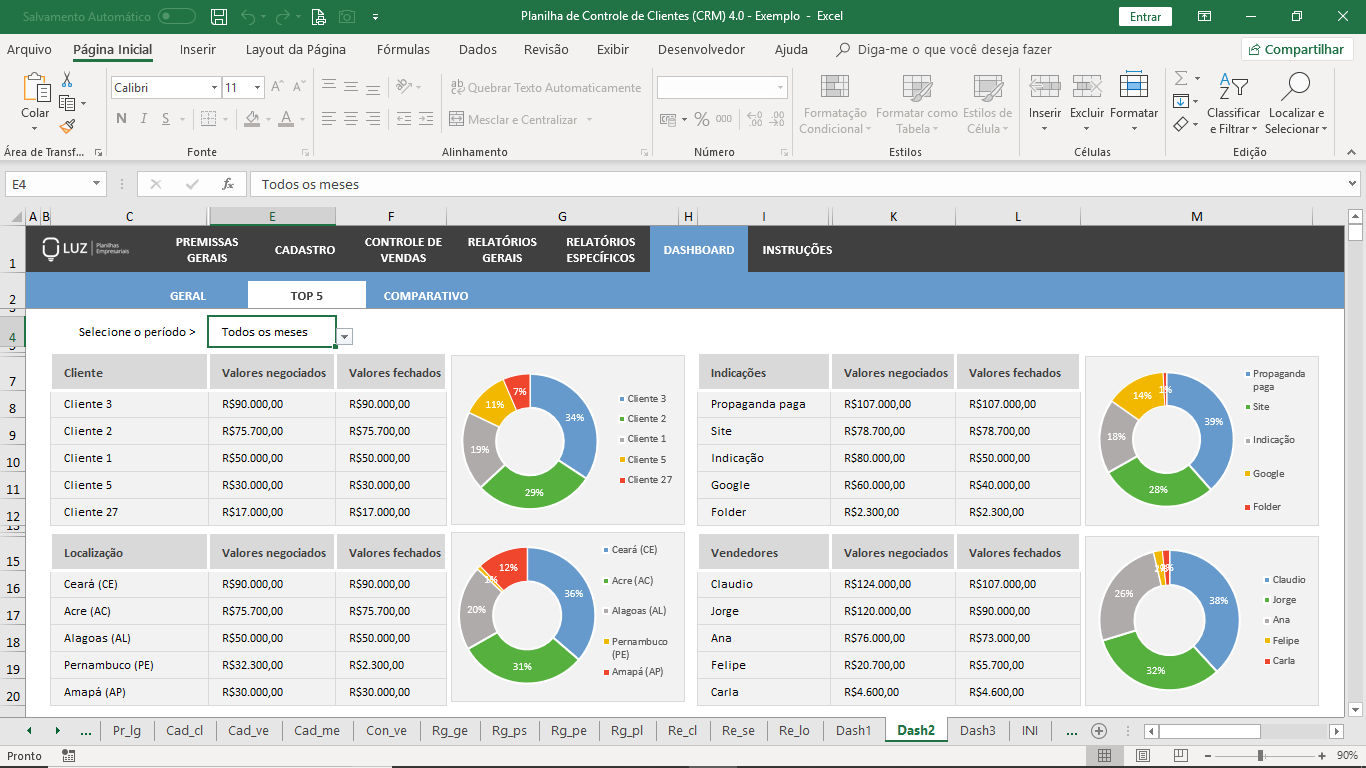This screenshot has height=768, width=1366.
Task: Toggle Bold formatting N button
Action: [121, 119]
